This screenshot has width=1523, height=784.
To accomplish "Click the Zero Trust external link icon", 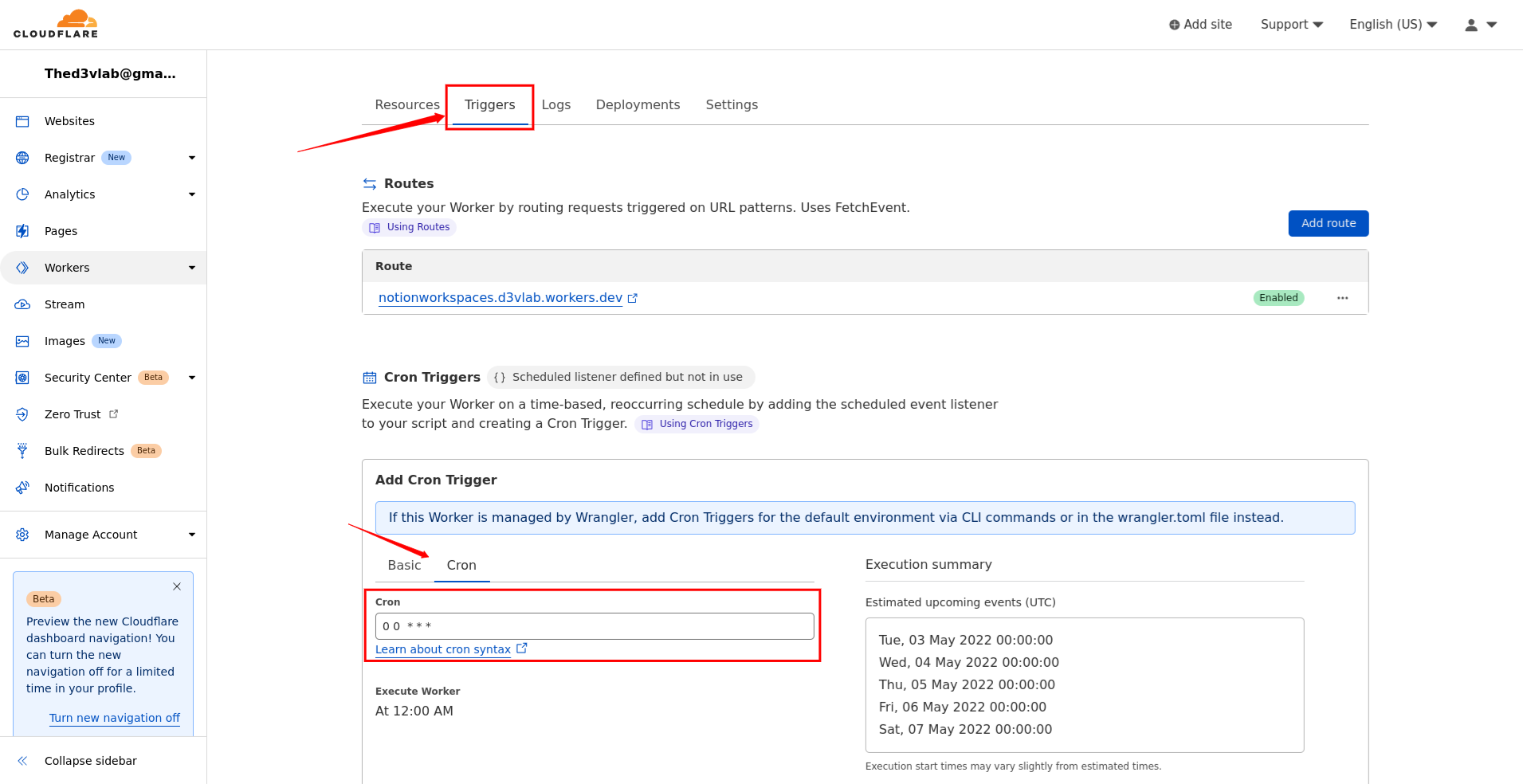I will (114, 414).
